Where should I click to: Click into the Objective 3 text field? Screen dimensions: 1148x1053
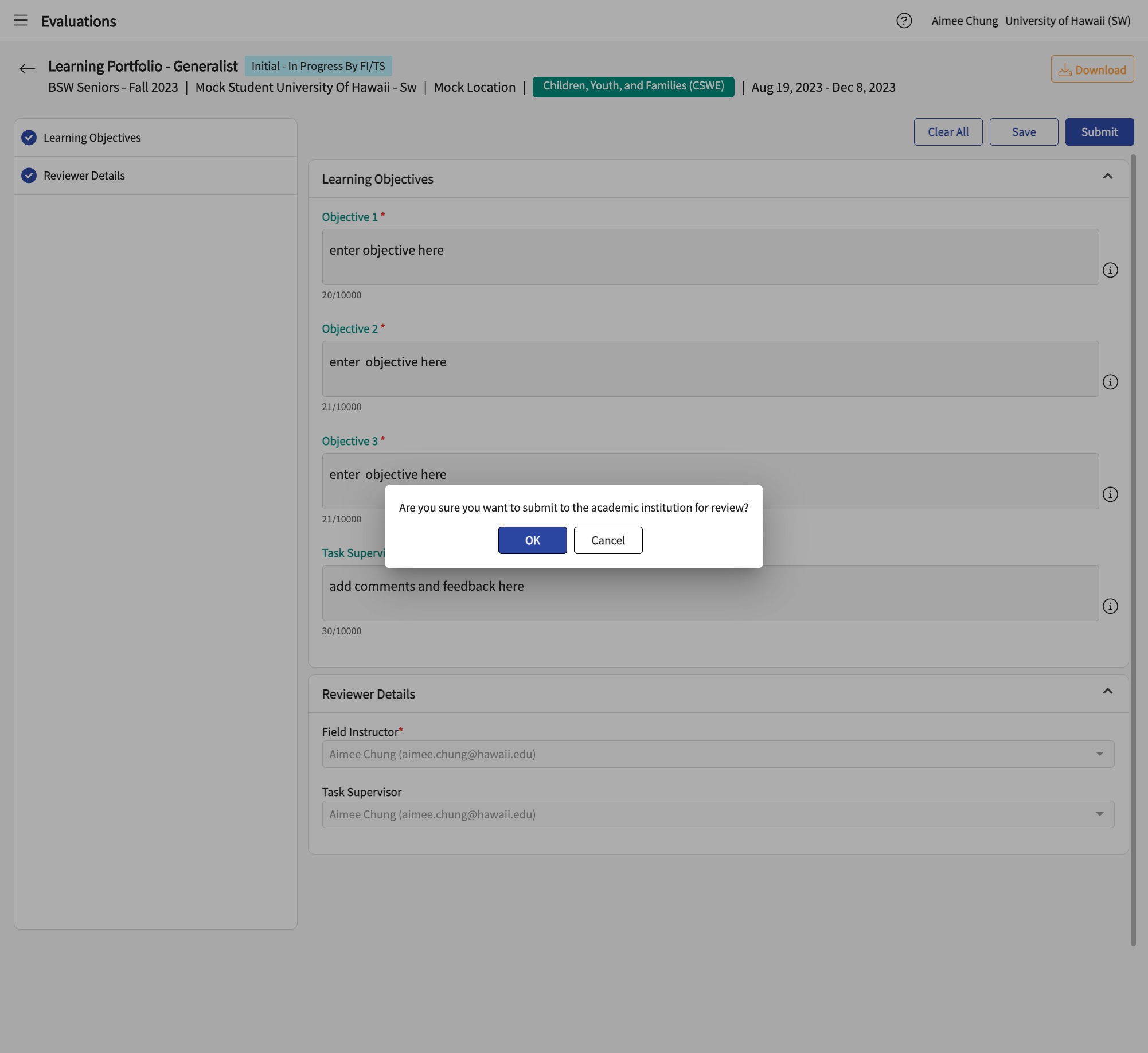tap(710, 481)
